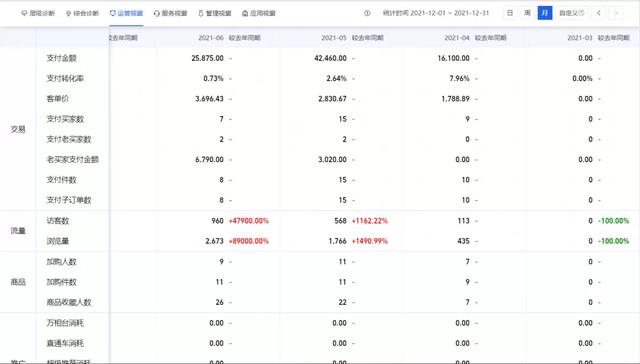
Task: Click the 2021-06 column header
Action: coord(211,38)
